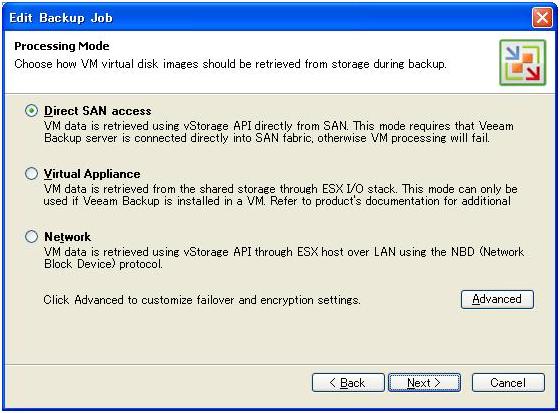Click the Edit Backup Job title bar

(268, 18)
